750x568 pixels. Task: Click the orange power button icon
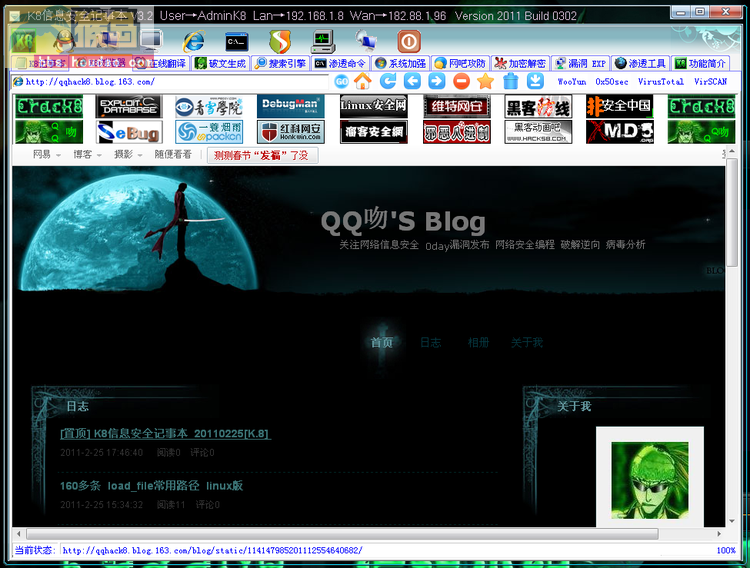coord(409,41)
